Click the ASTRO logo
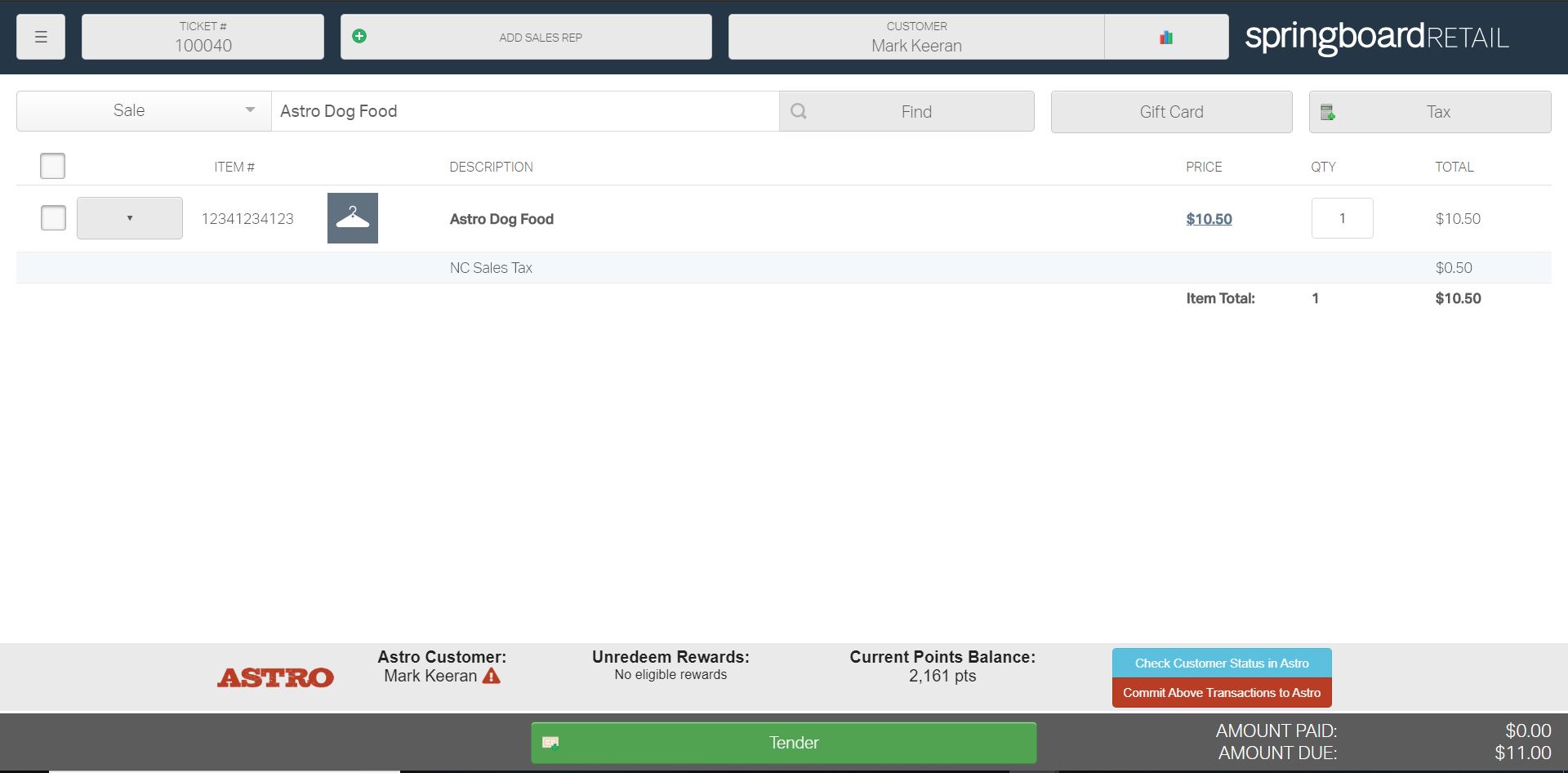This screenshot has width=1568, height=773. click(x=275, y=677)
